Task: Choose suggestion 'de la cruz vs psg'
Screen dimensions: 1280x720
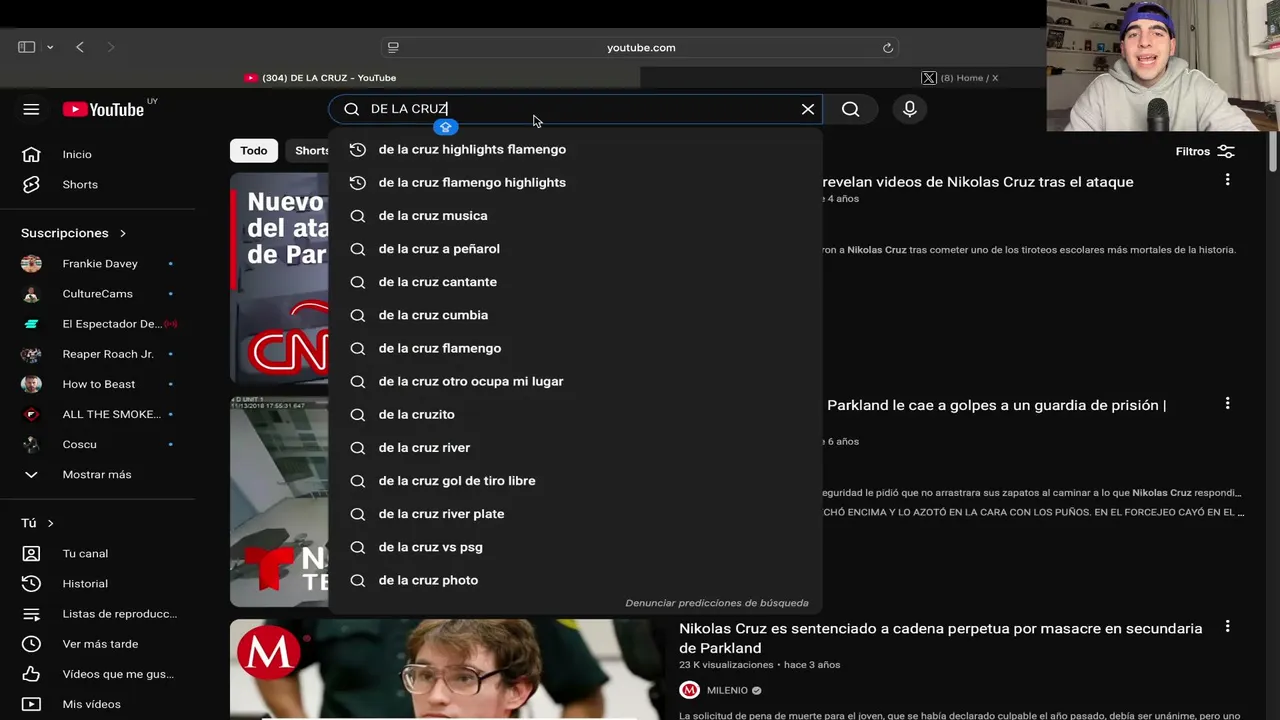Action: click(575, 546)
